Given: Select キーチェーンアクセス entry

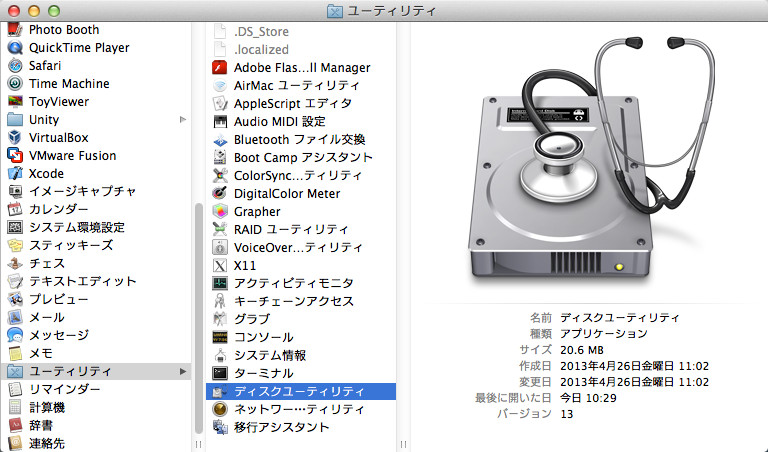Looking at the screenshot, I should tap(301, 301).
